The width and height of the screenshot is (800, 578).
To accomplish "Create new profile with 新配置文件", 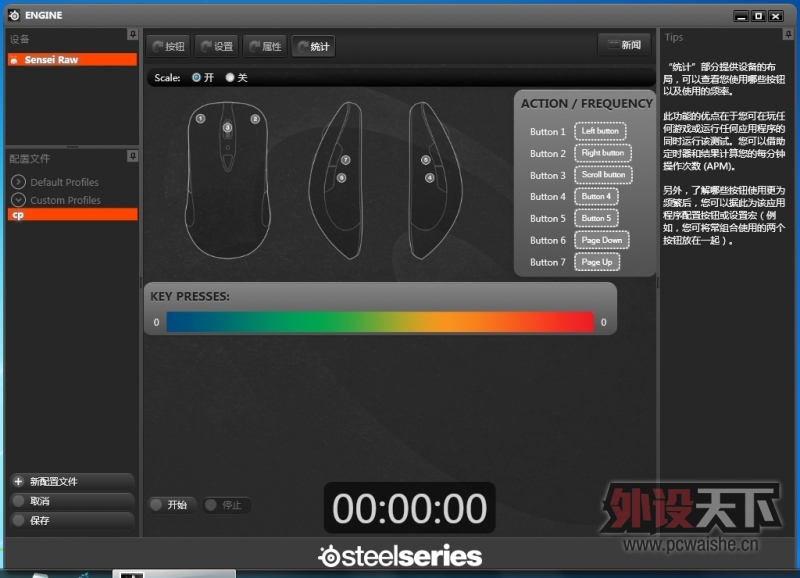I will pos(72,482).
